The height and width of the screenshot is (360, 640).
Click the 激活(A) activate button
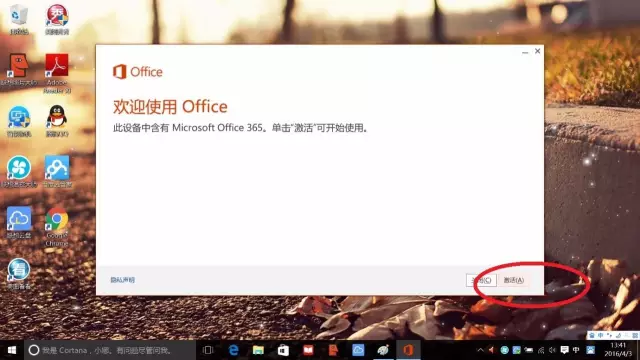pos(513,280)
